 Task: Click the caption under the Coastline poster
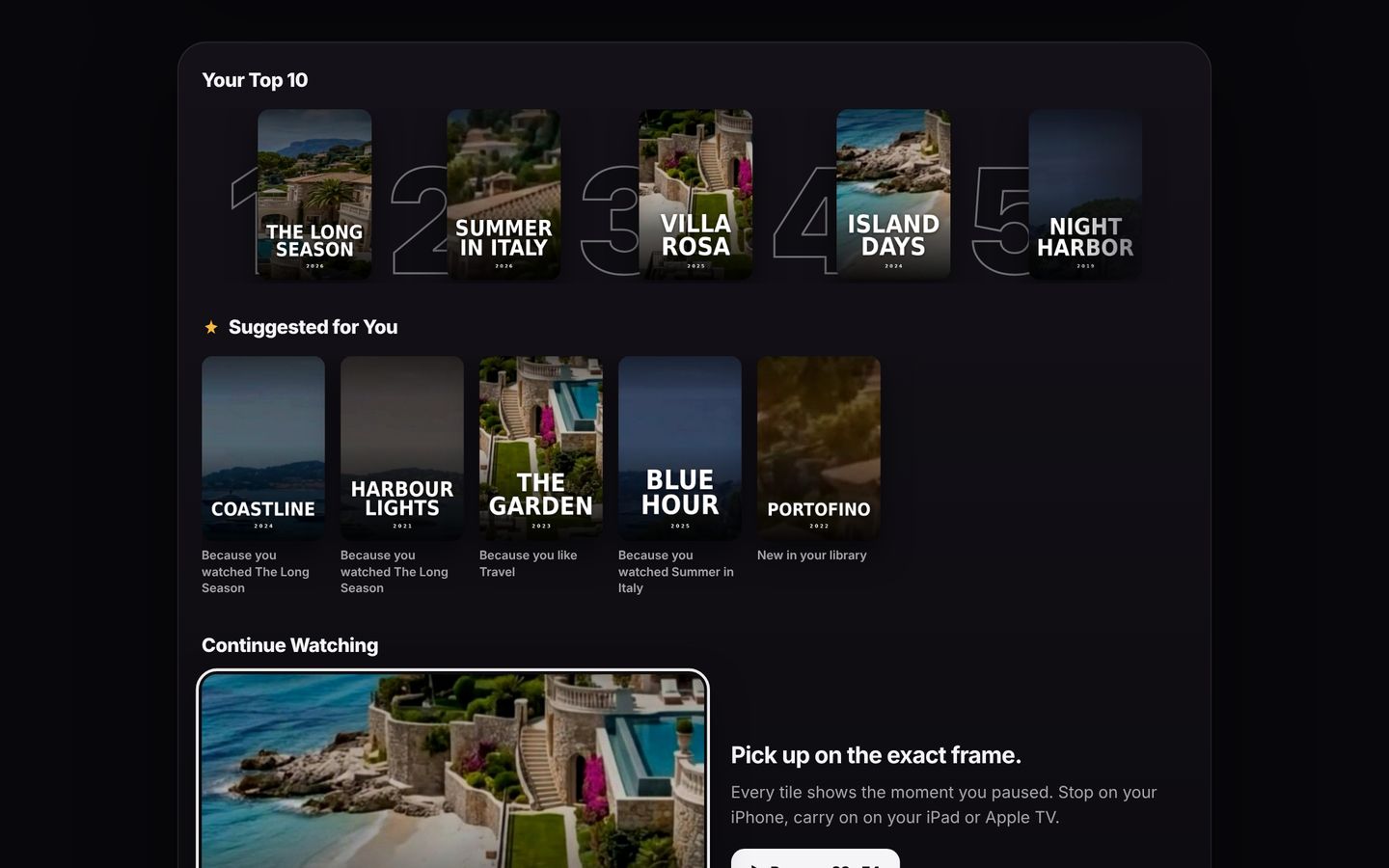[256, 572]
